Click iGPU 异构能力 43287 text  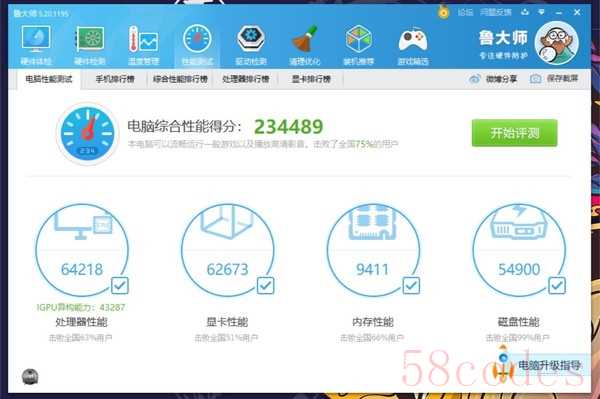click(x=81, y=307)
